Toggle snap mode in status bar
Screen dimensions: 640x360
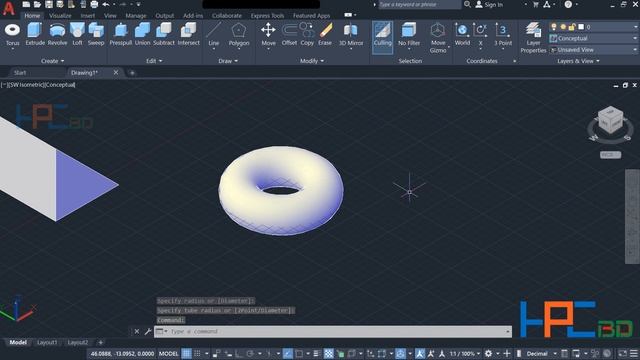coord(197,353)
